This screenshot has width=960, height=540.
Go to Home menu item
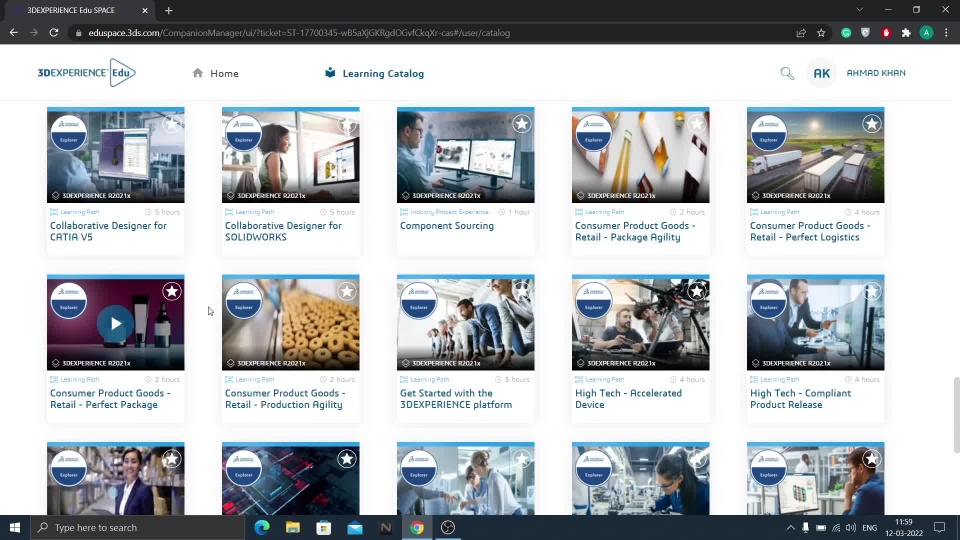click(x=216, y=73)
